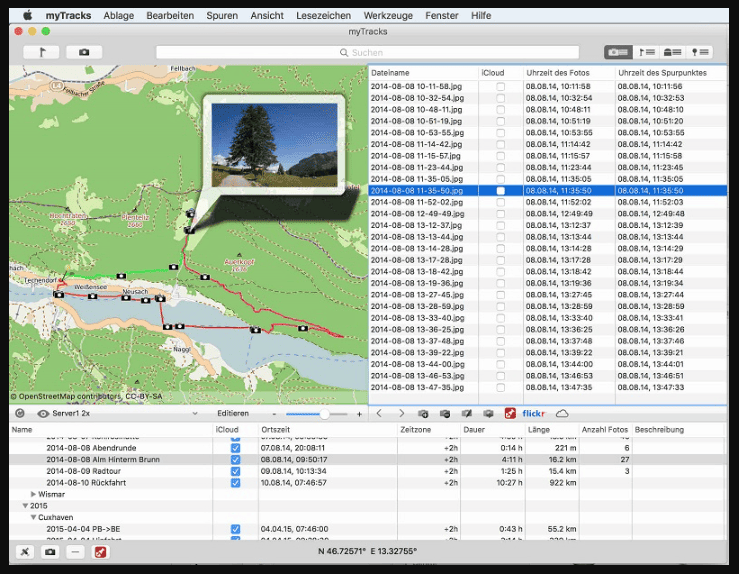Click the camera button in top toolbar
This screenshot has height=574, width=739.
pos(84,52)
